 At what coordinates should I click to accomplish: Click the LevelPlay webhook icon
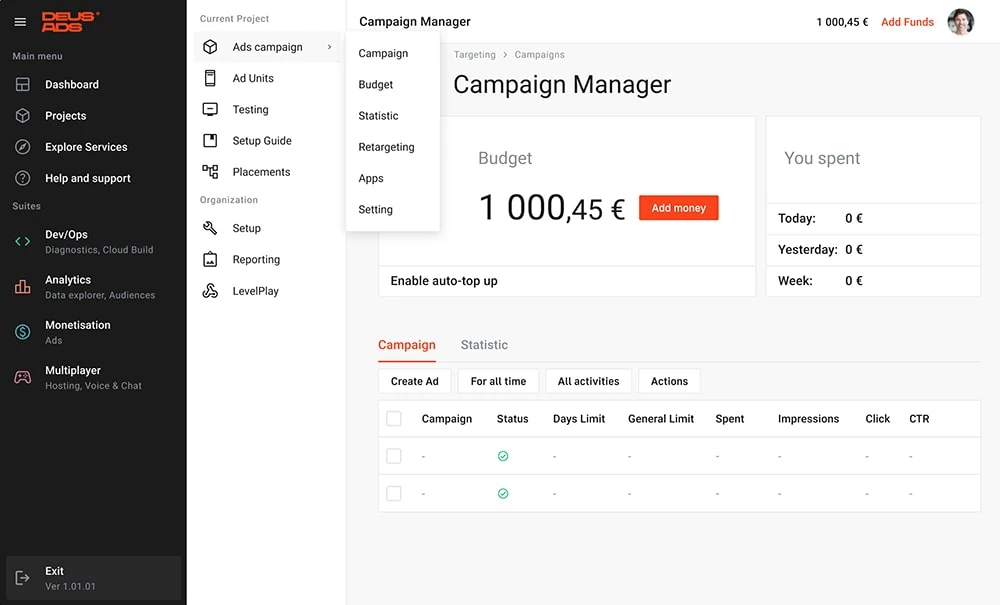click(x=210, y=291)
